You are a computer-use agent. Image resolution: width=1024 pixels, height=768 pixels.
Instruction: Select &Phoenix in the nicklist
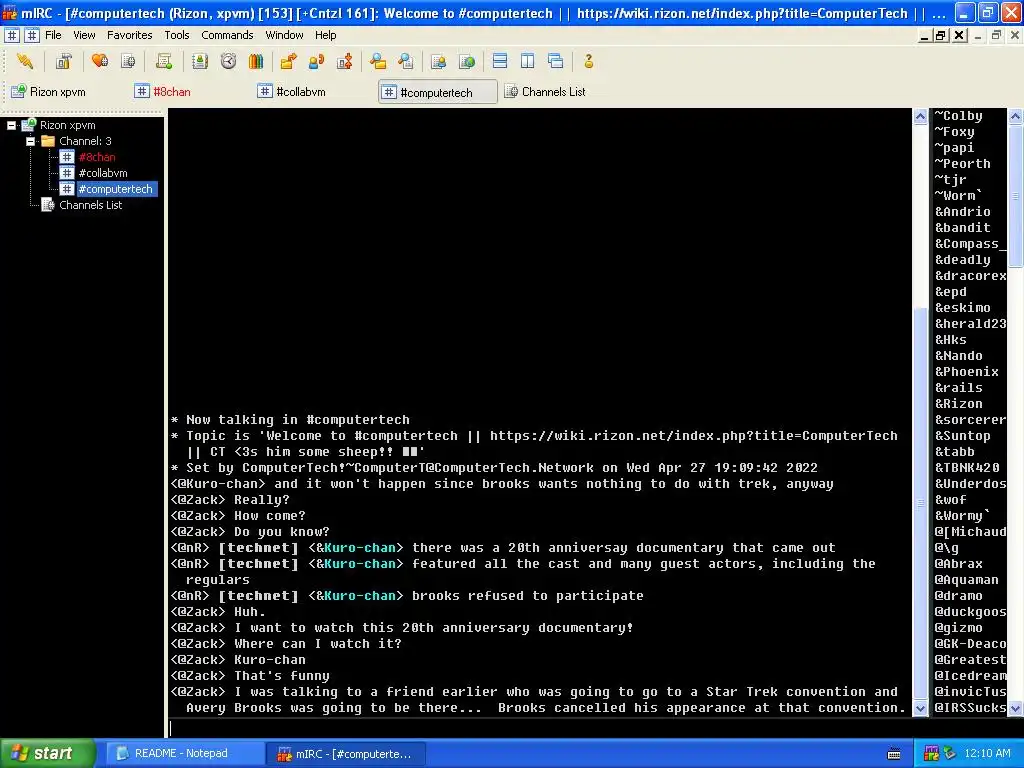[x=967, y=372]
